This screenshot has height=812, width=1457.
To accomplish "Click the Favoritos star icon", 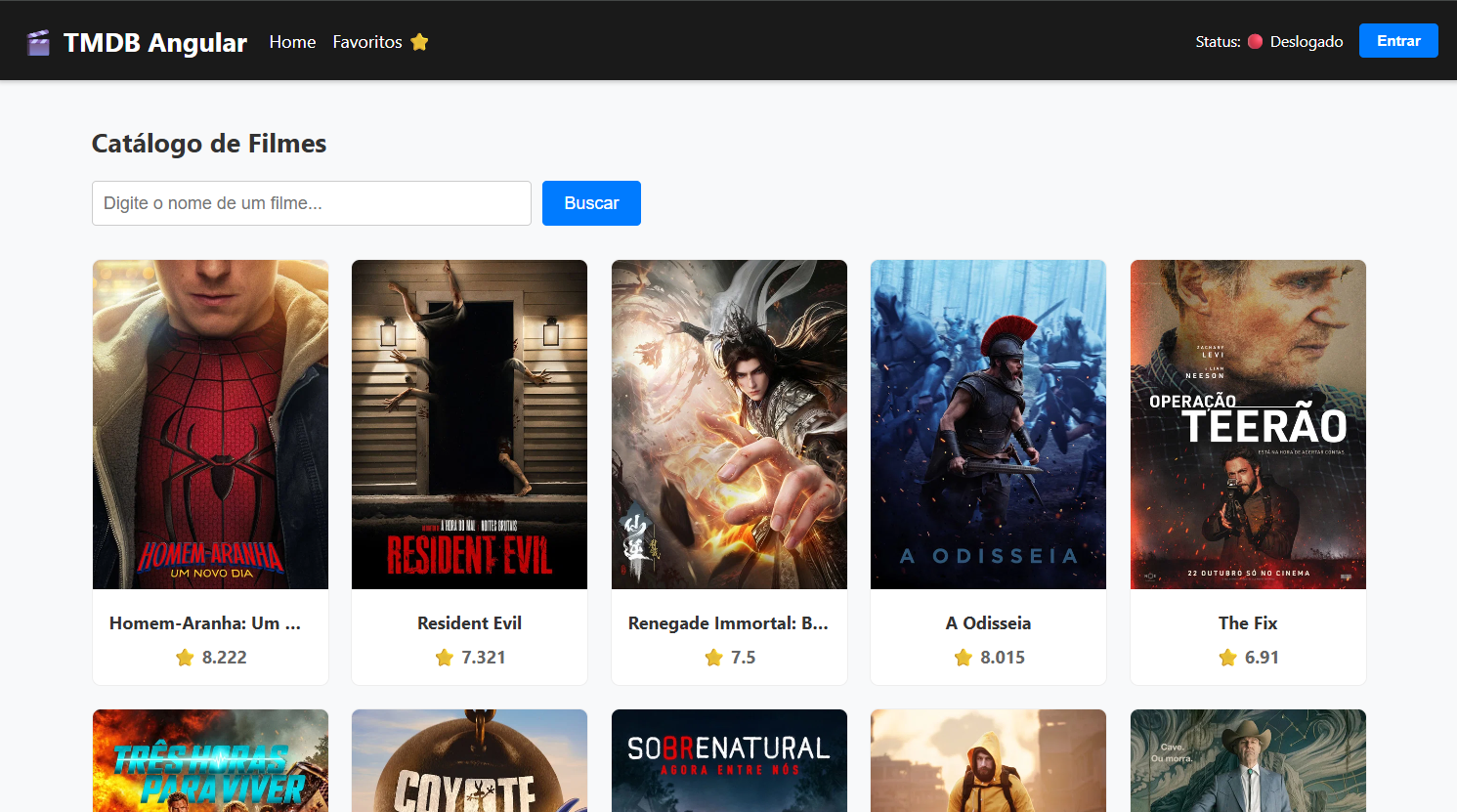I will tap(419, 41).
